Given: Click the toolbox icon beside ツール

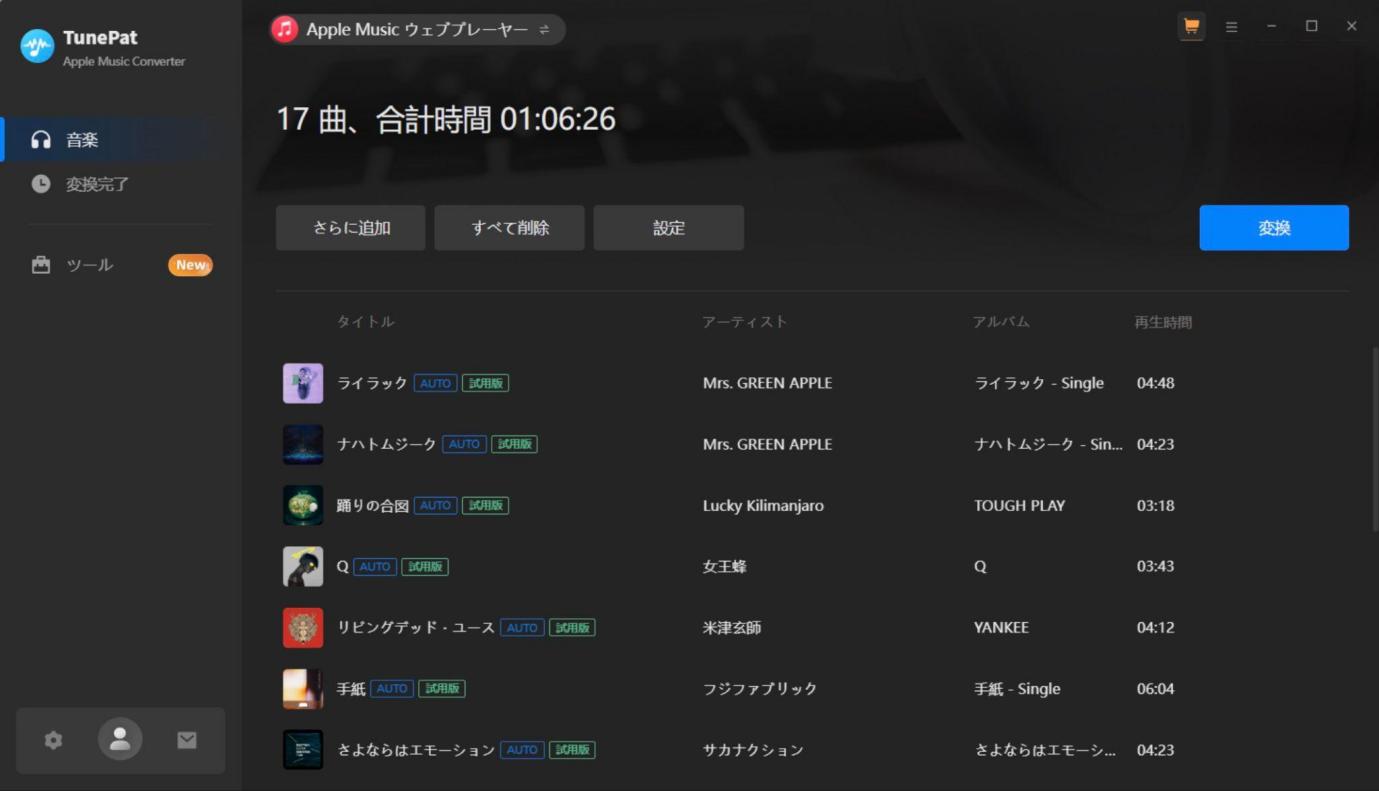Looking at the screenshot, I should tap(41, 265).
